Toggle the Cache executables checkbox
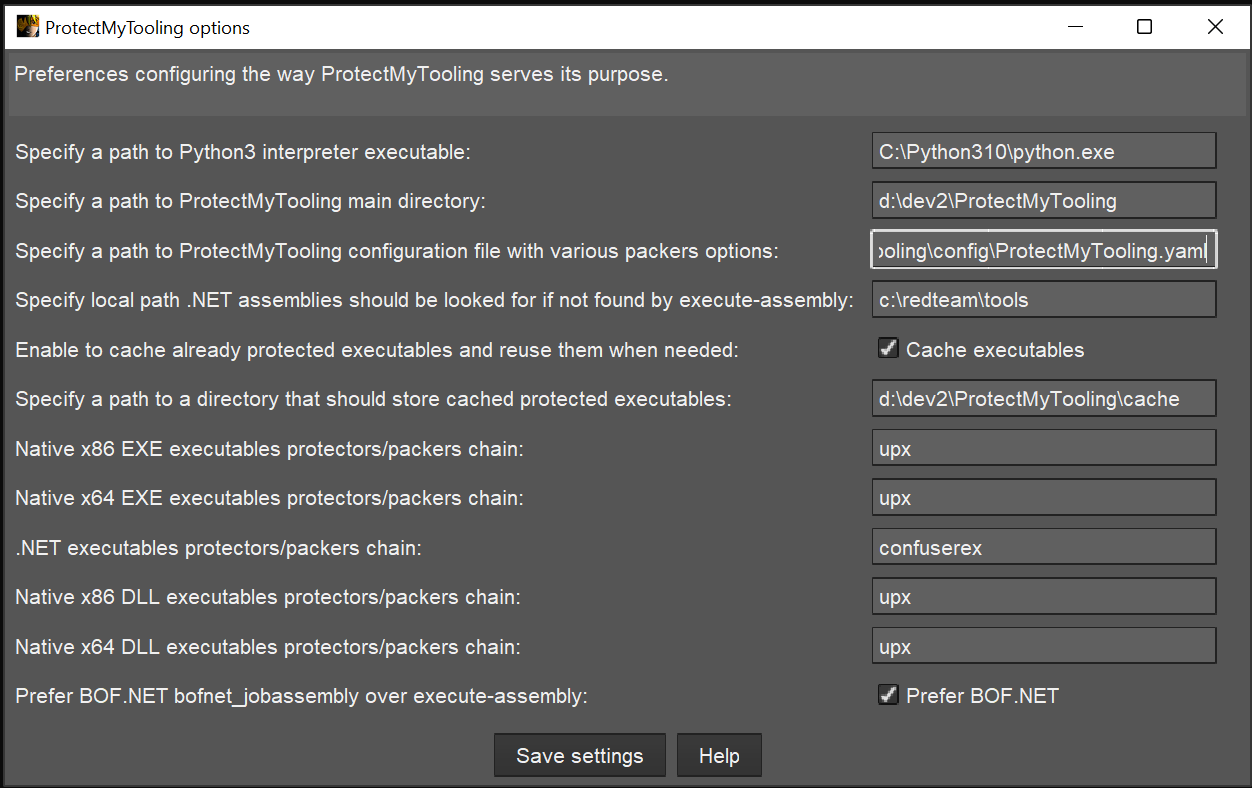 tap(888, 349)
